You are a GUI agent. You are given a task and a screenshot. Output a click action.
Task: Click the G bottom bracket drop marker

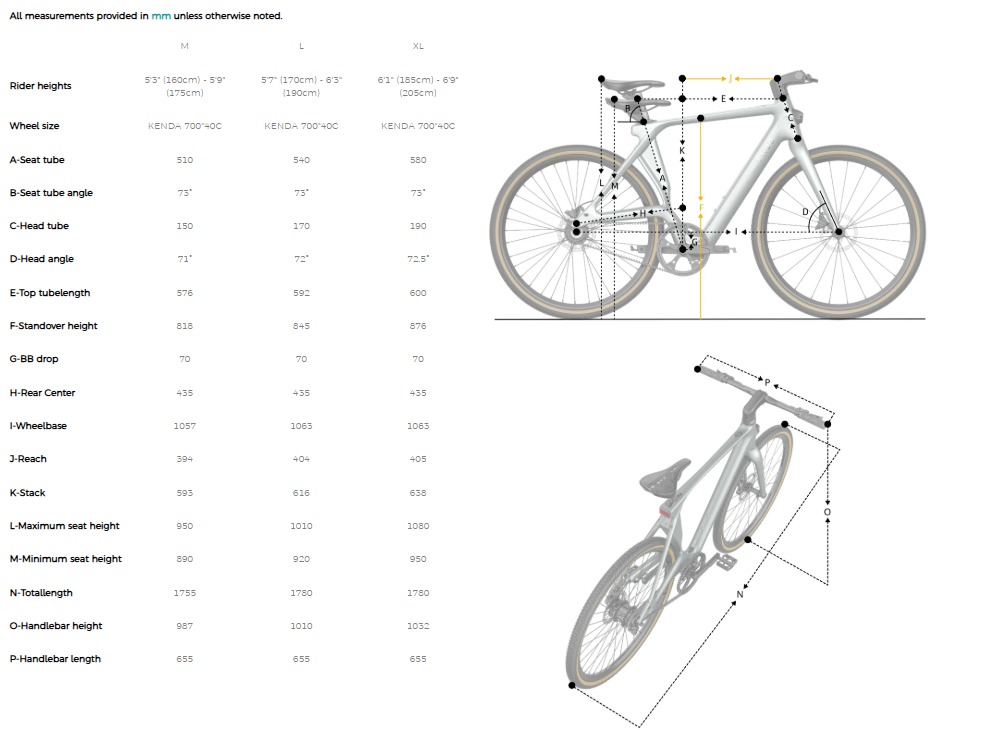coord(694,242)
